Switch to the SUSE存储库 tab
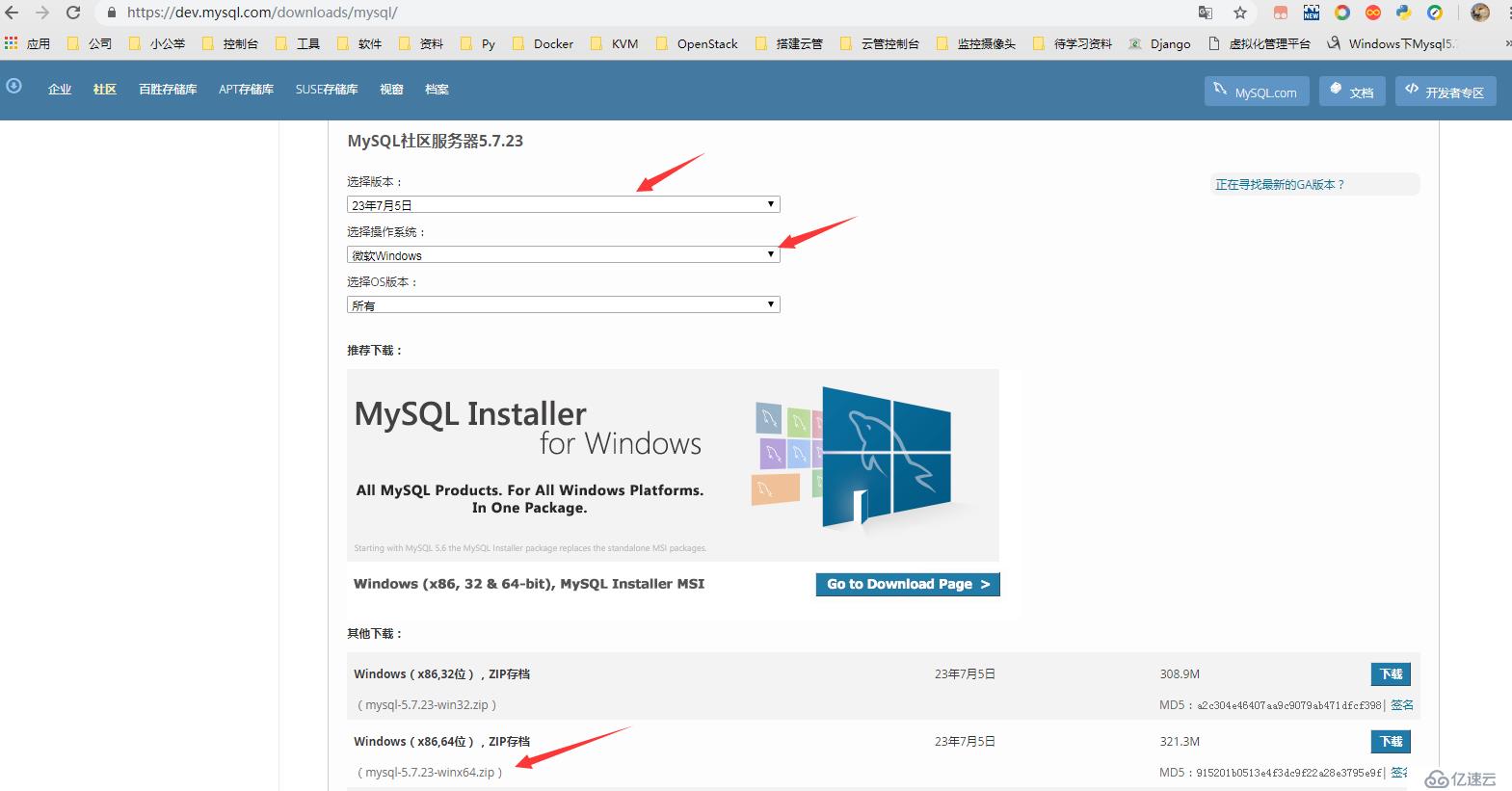This screenshot has width=1512, height=791. click(327, 89)
